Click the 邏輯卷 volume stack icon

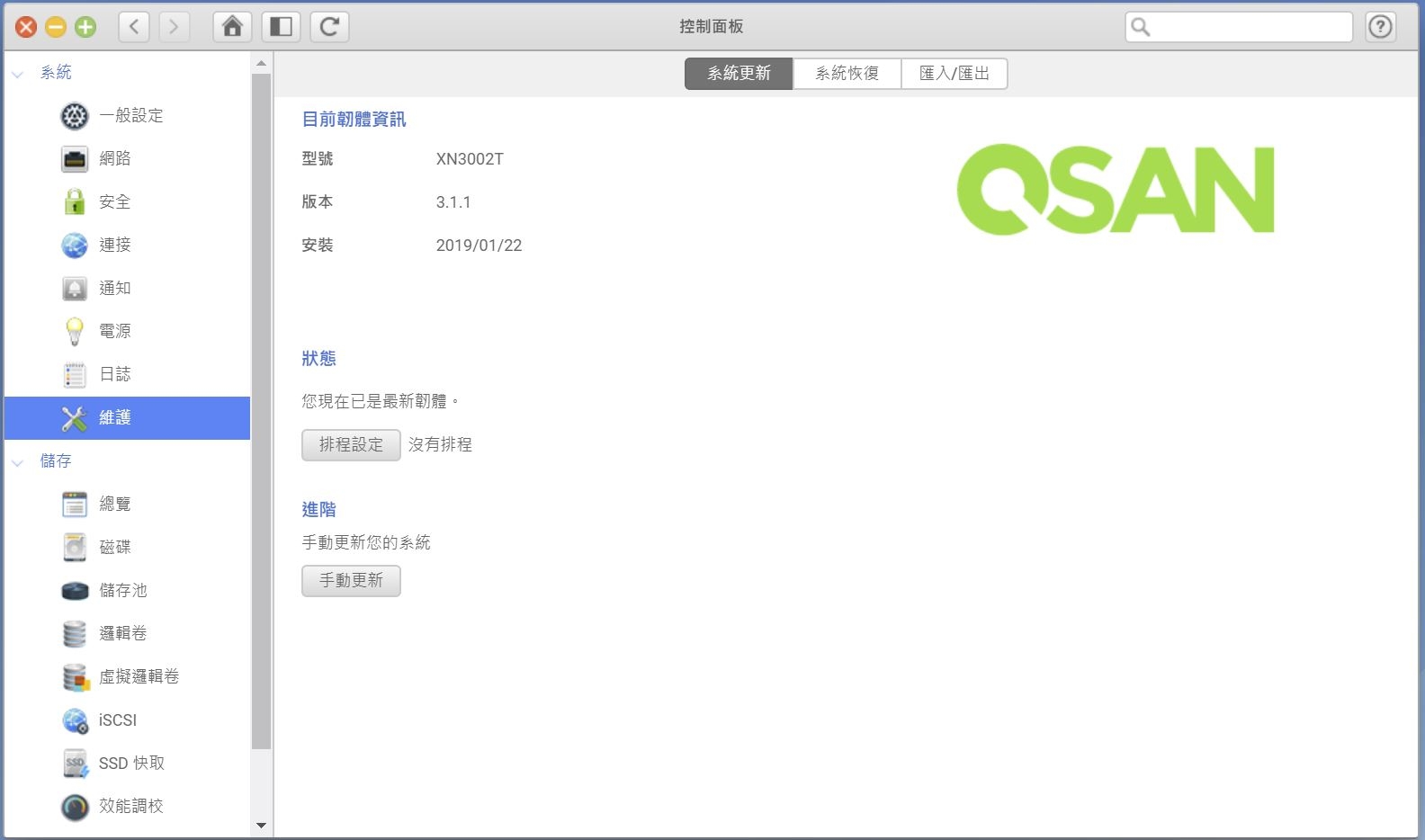(x=75, y=633)
